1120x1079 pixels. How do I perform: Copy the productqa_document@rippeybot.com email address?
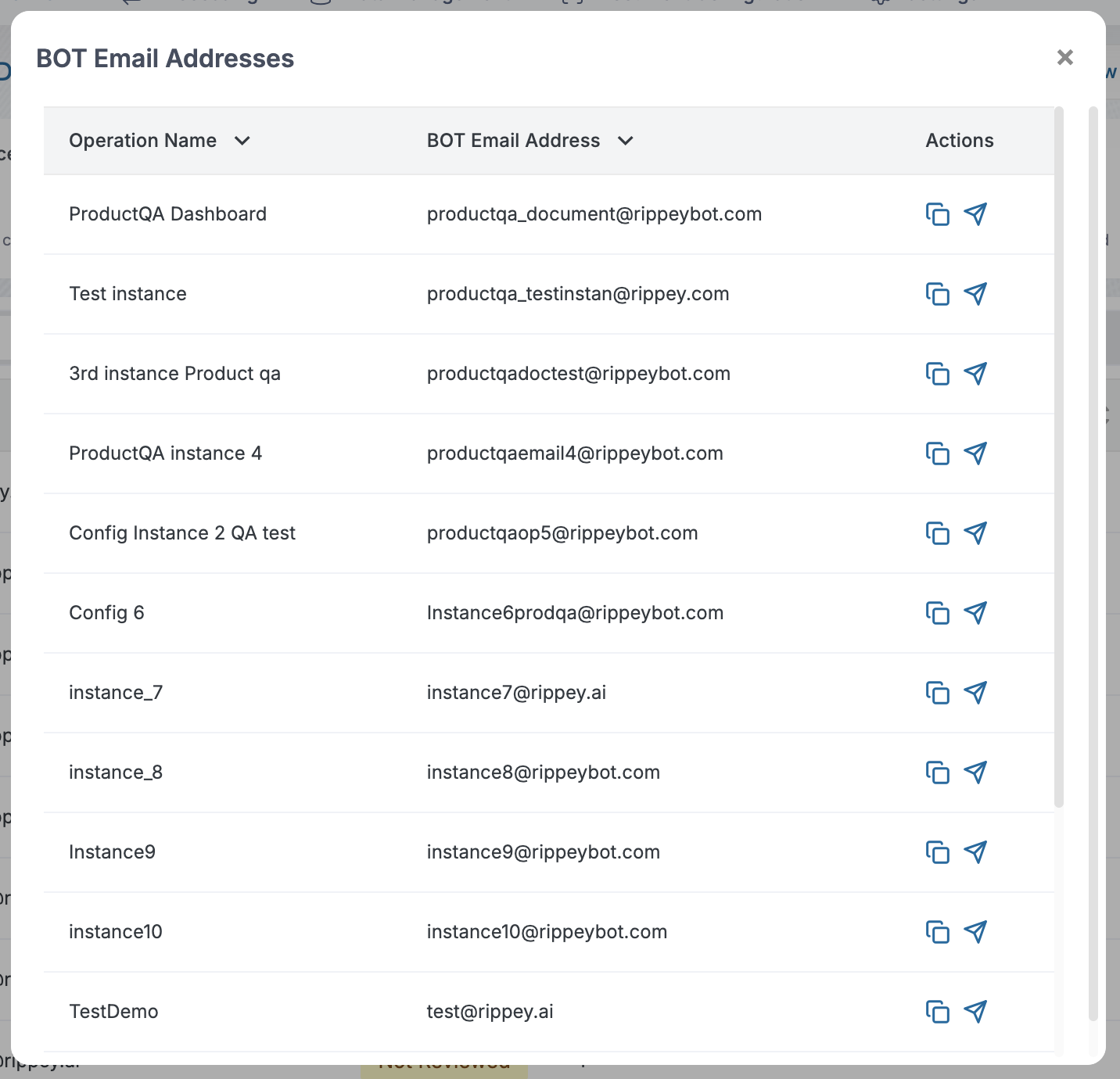point(937,214)
